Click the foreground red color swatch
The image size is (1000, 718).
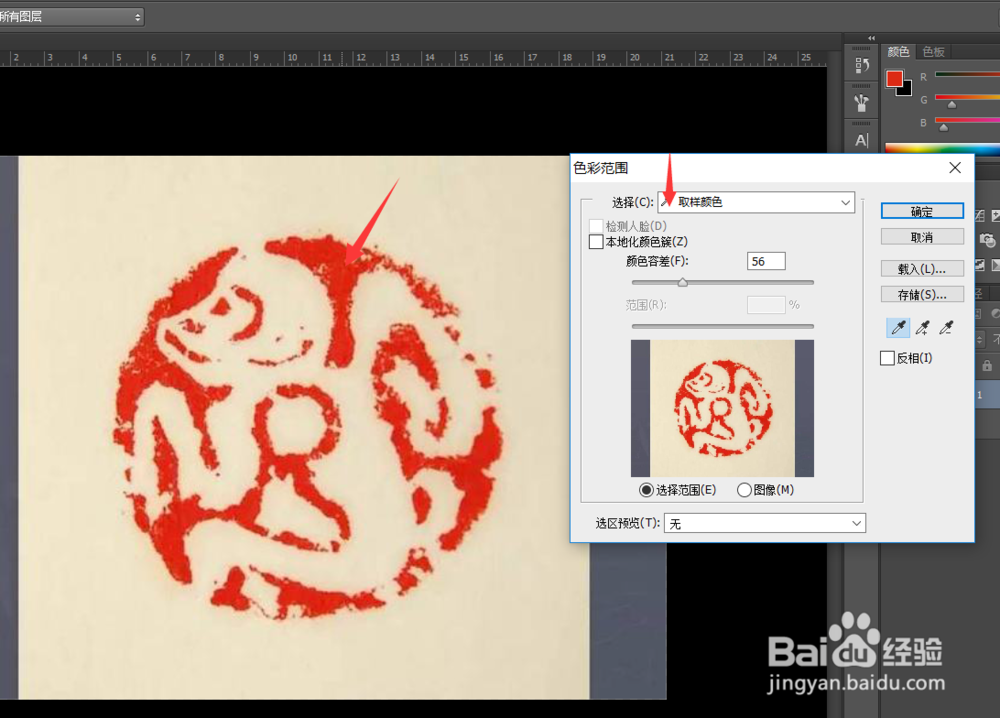[894, 78]
